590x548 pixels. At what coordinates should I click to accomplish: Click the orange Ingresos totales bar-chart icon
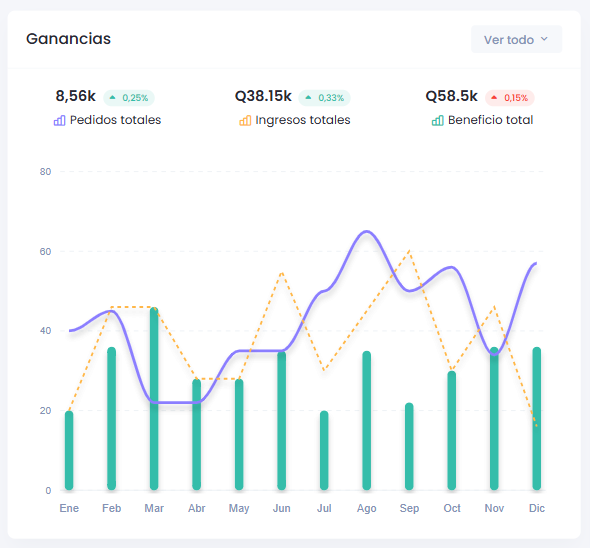pos(245,120)
